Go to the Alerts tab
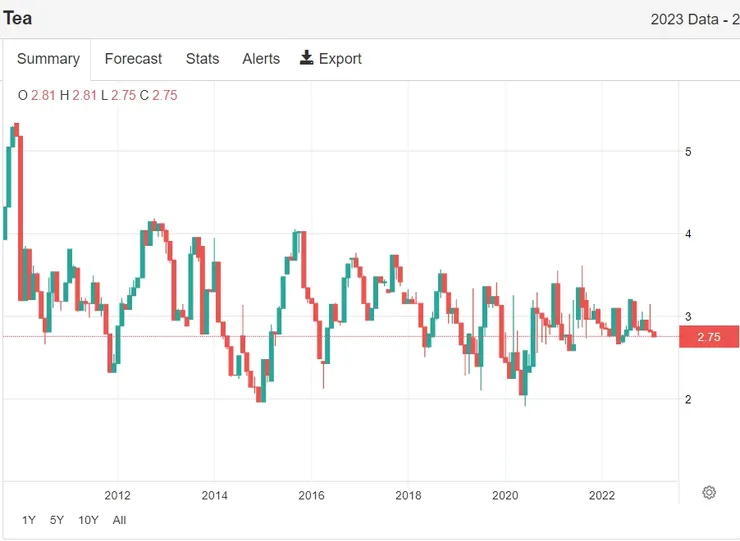This screenshot has width=740, height=541. click(x=261, y=59)
